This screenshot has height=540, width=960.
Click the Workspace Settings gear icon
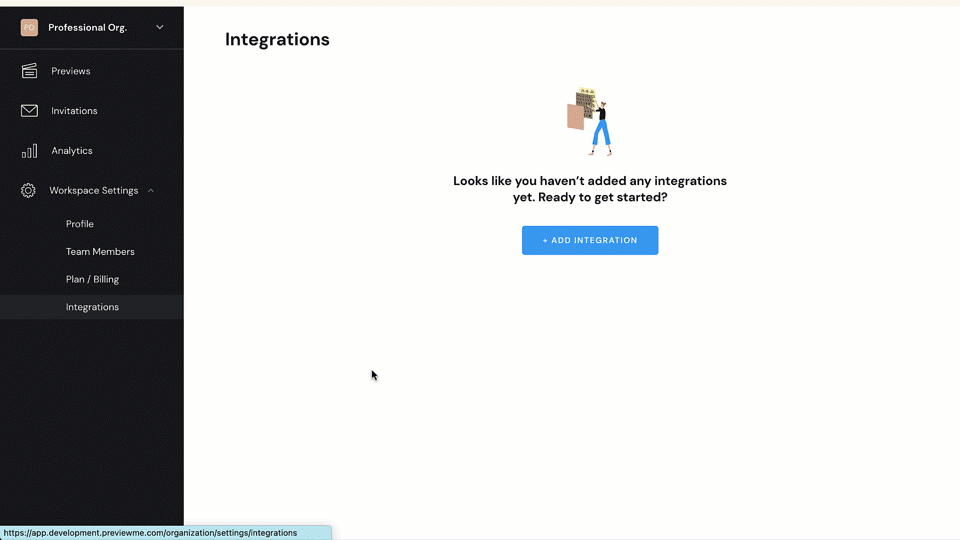point(28,190)
